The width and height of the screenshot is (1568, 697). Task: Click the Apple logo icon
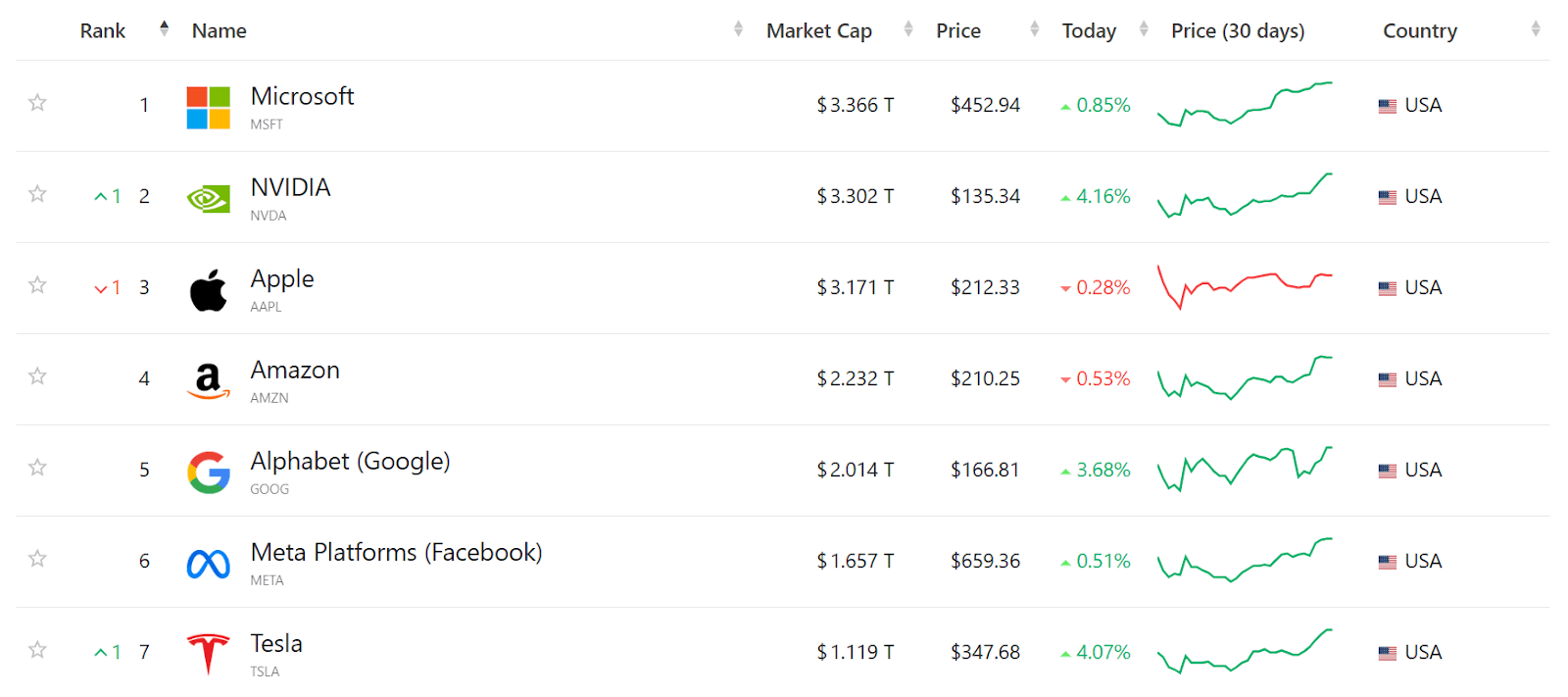208,290
